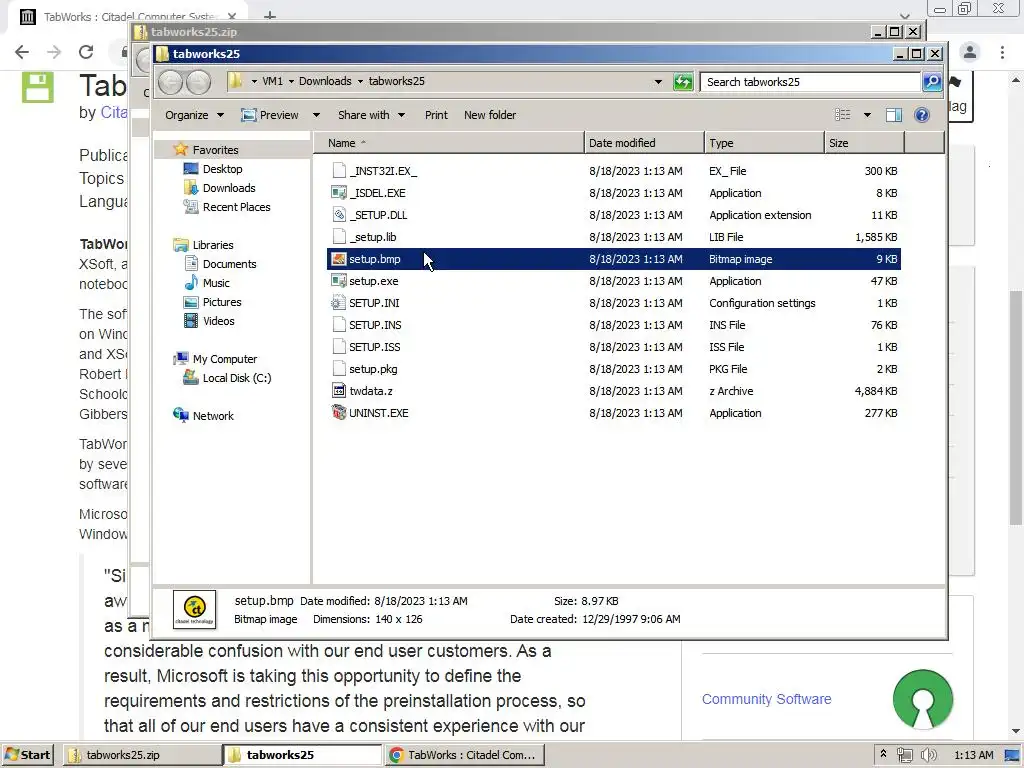Click the volume speaker tray icon
The image size is (1024, 768).
[929, 755]
